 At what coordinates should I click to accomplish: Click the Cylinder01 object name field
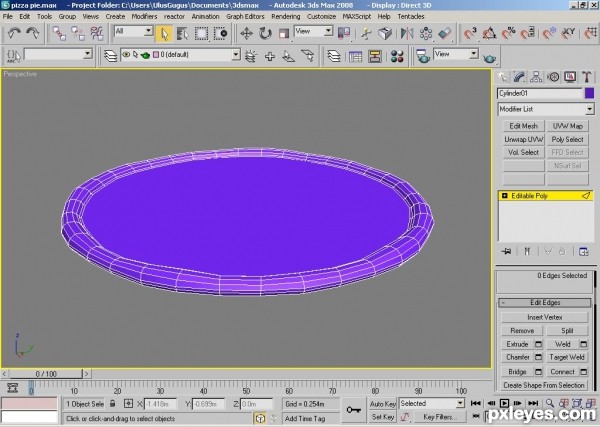point(540,93)
